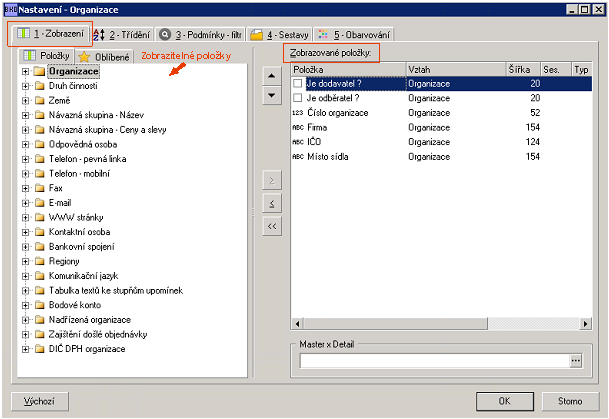Click the horizontal scrollbar thumb in displayed items
The height and width of the screenshot is (419, 609).
pos(395,323)
